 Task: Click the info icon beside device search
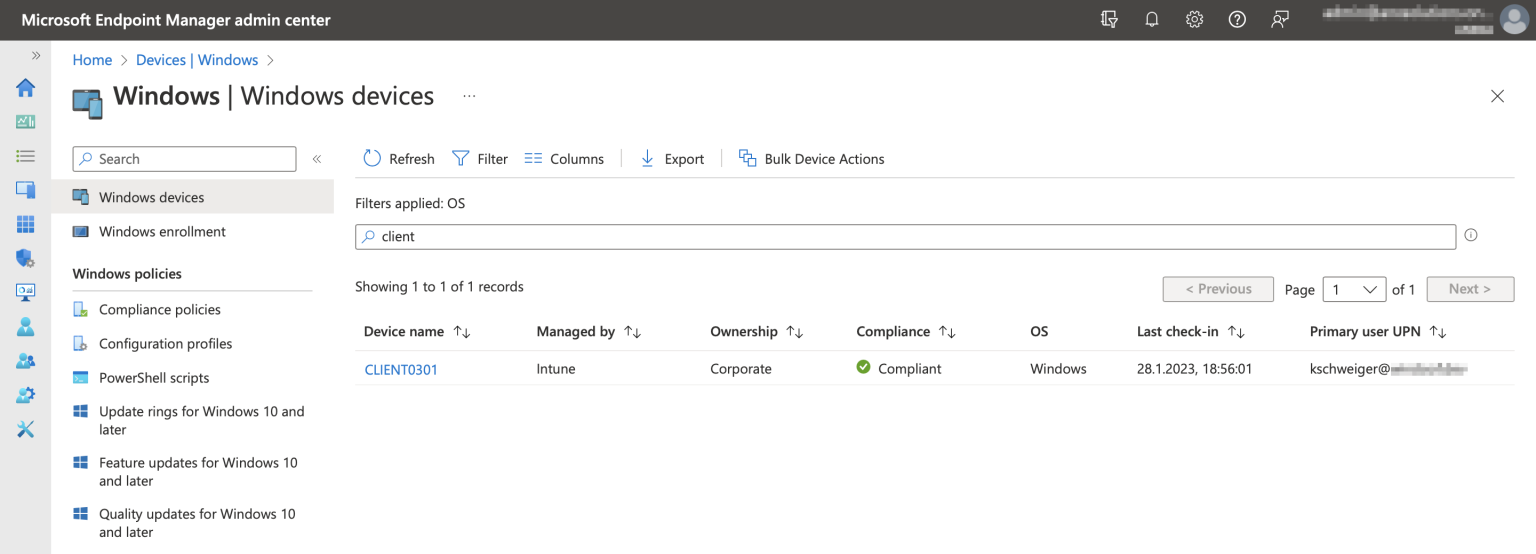click(1471, 236)
